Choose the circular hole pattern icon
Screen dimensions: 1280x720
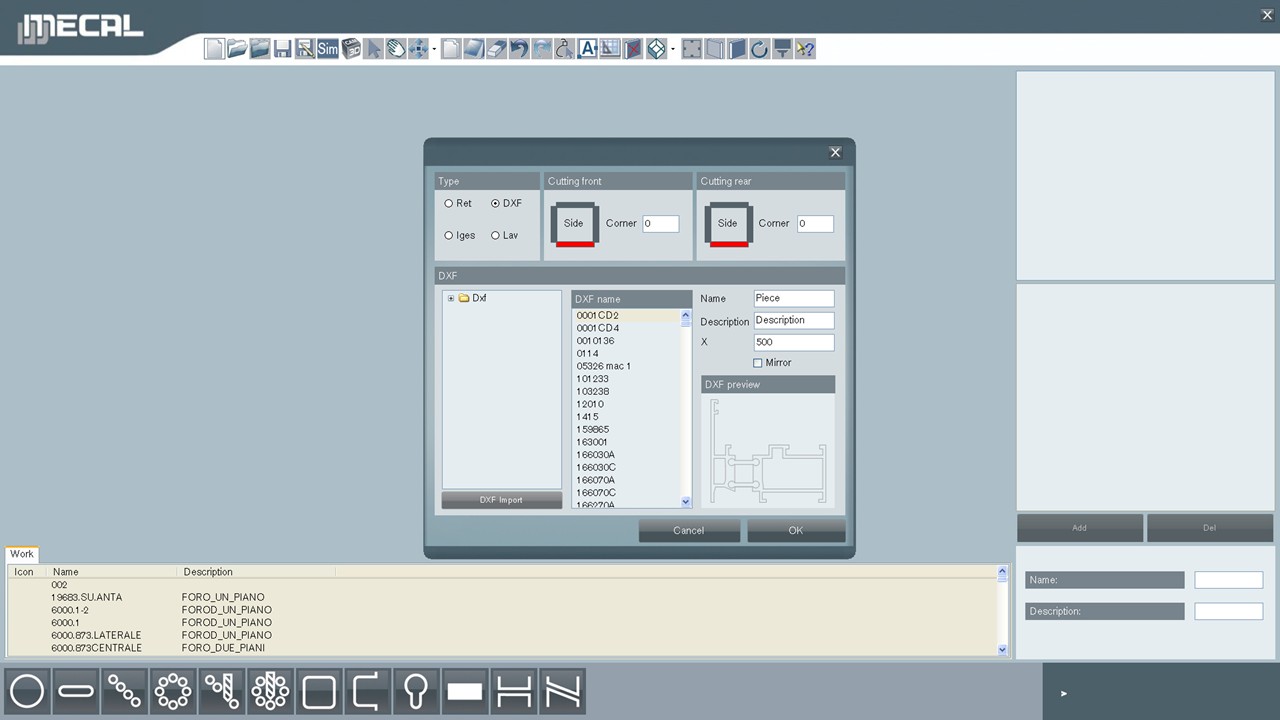173,691
